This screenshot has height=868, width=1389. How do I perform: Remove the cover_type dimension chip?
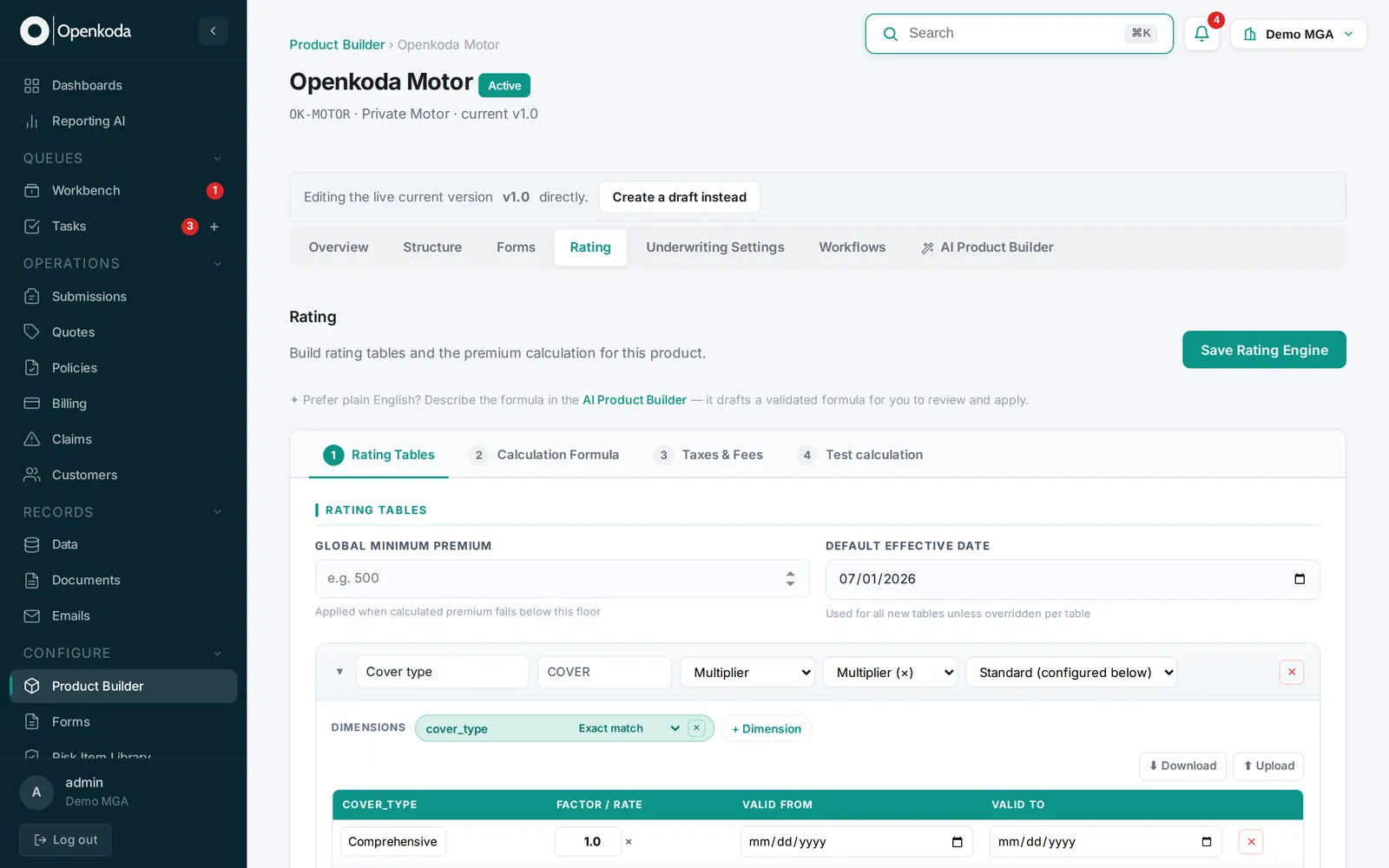click(x=696, y=728)
